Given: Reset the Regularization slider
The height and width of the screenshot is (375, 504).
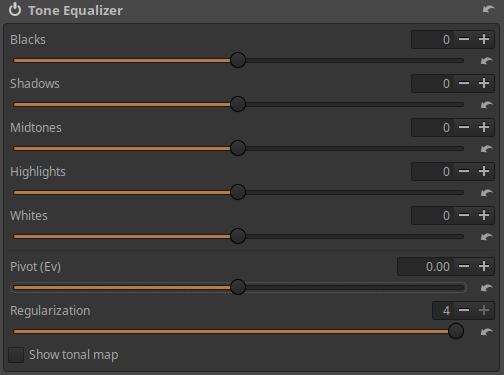Looking at the screenshot, I should coord(487,332).
